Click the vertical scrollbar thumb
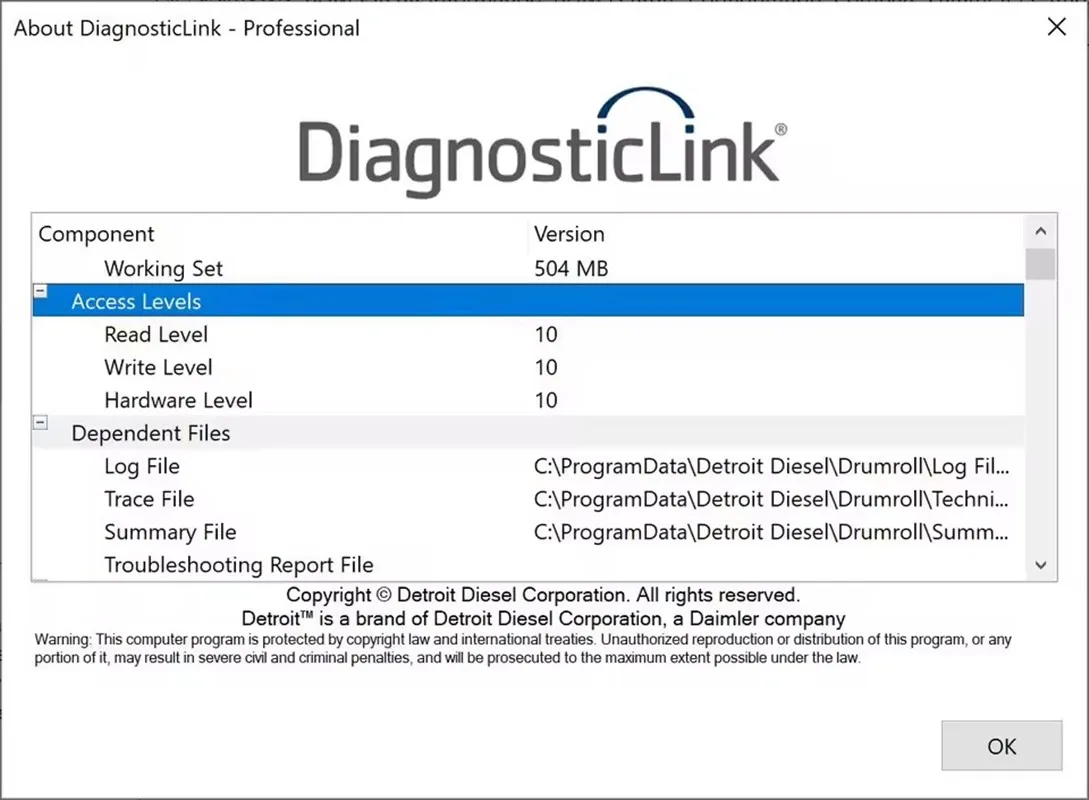1089x800 pixels. (1040, 264)
